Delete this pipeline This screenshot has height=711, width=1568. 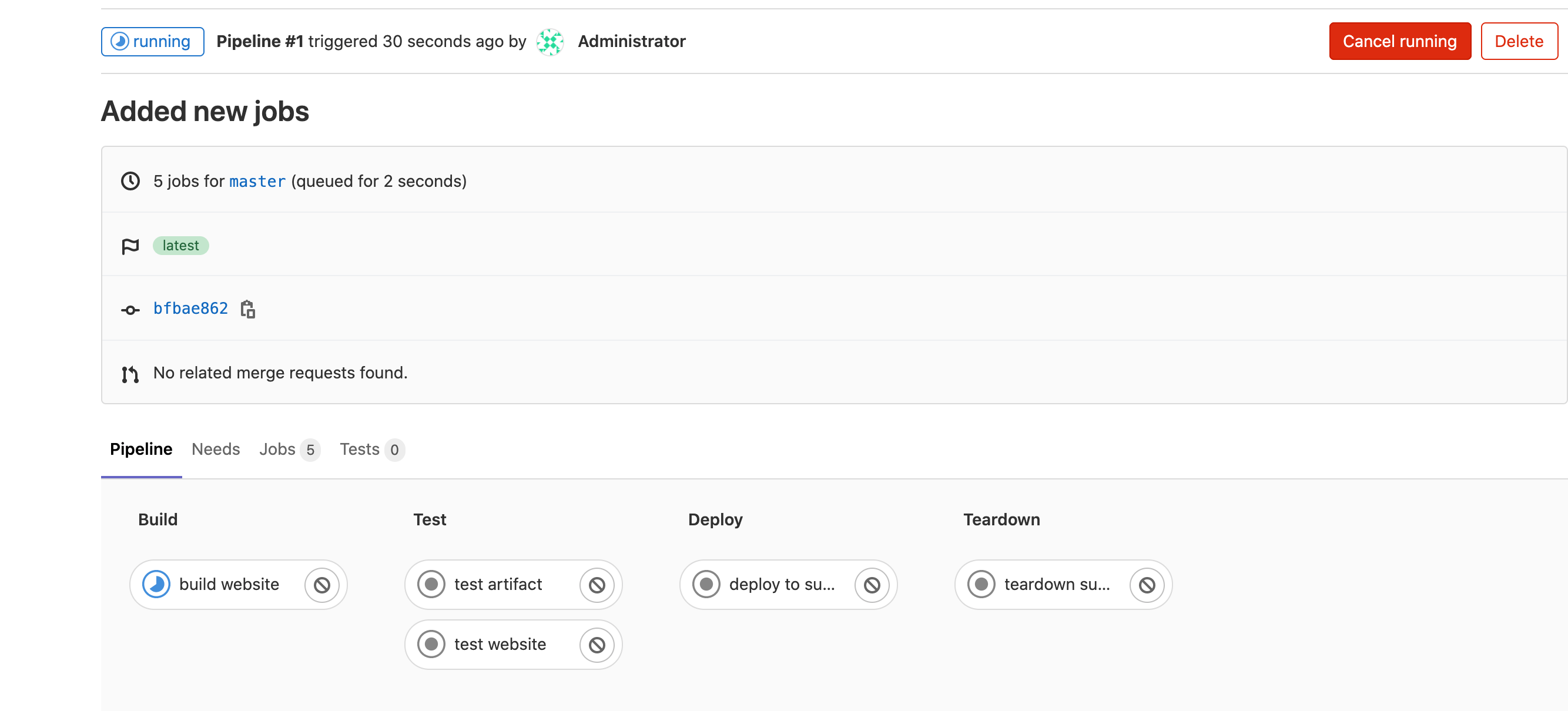point(1519,41)
